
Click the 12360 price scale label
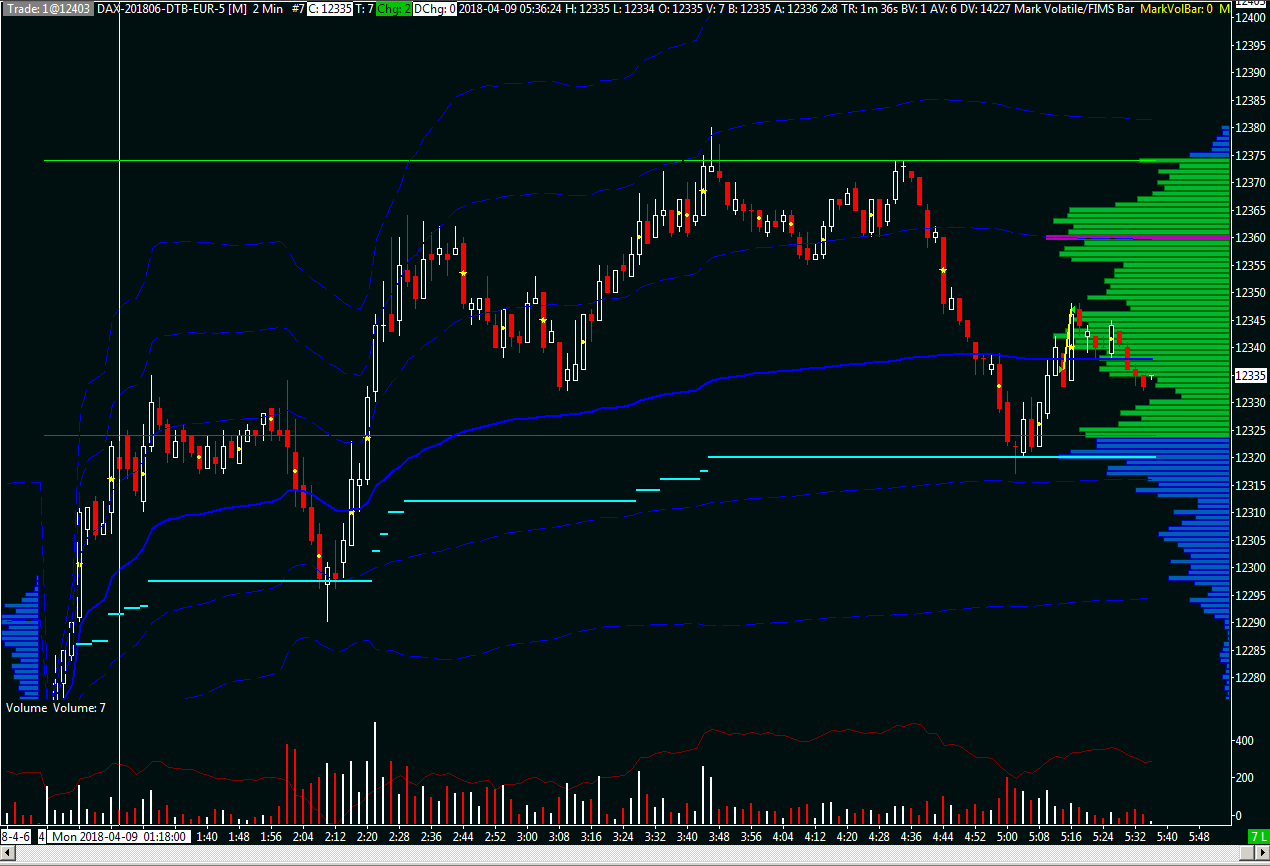1251,238
